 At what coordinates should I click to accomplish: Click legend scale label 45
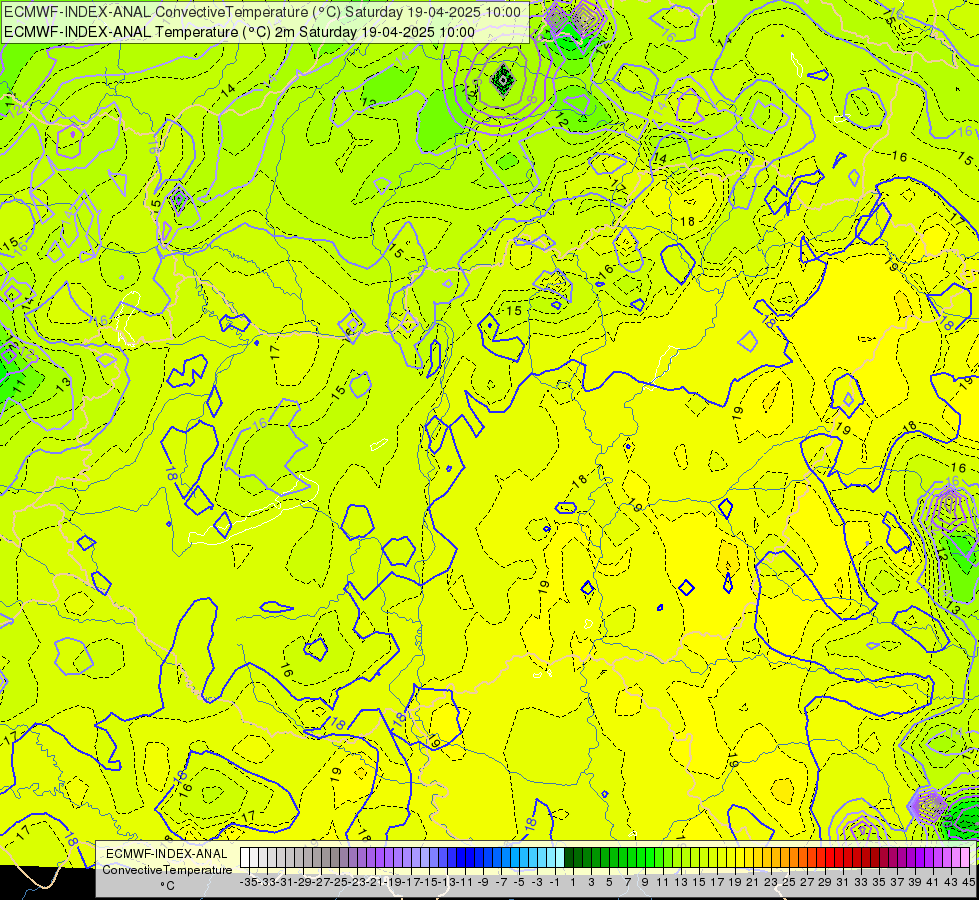[x=968, y=882]
